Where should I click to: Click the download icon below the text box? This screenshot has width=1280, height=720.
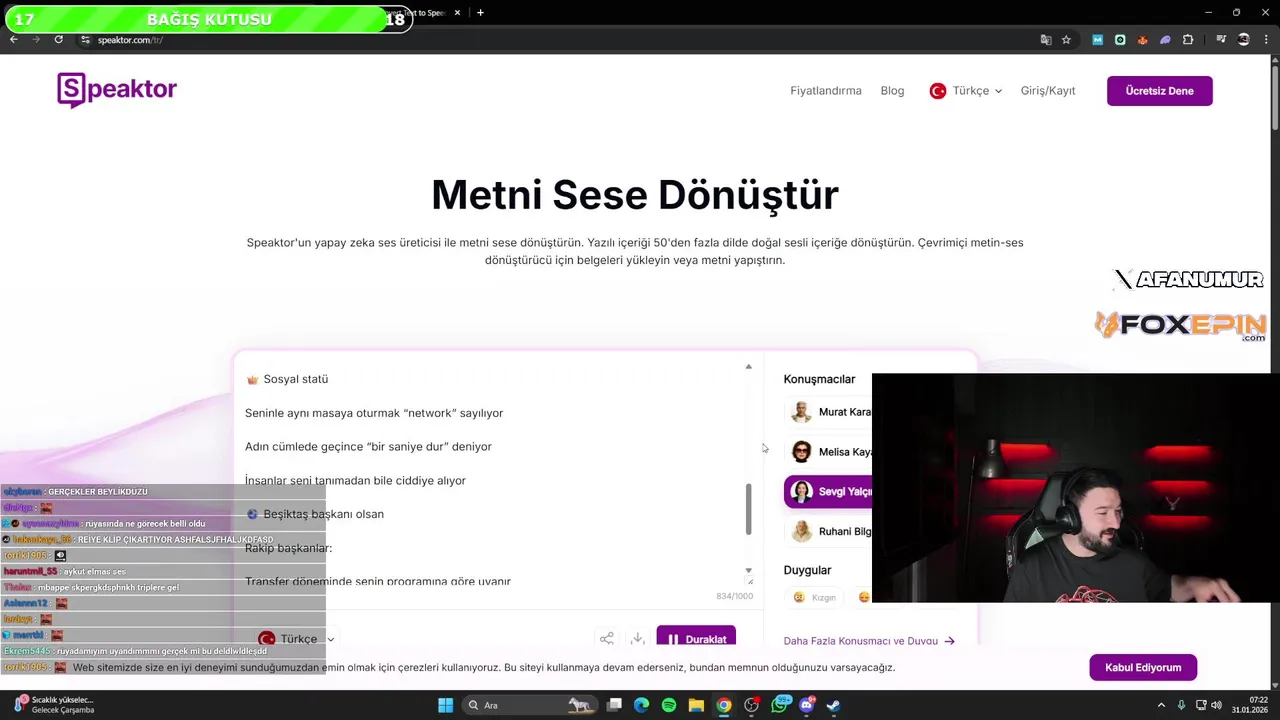click(x=637, y=639)
